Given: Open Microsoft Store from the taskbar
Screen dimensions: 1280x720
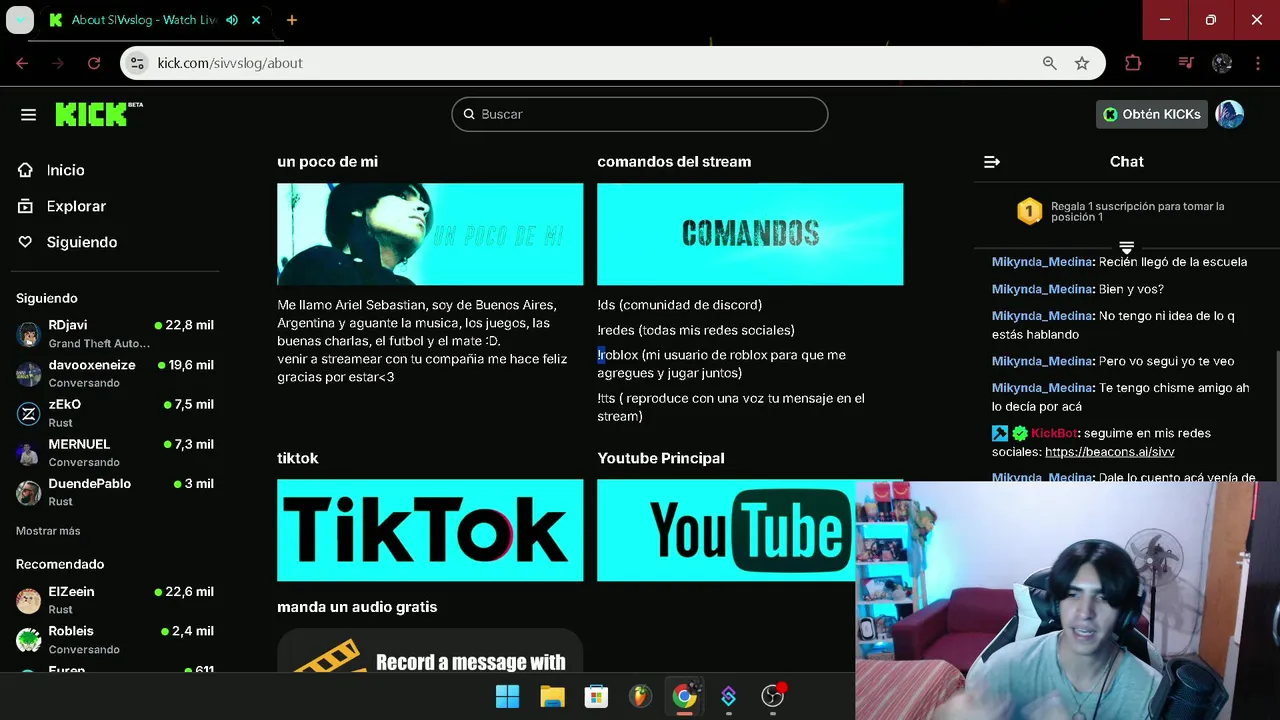Looking at the screenshot, I should click(x=596, y=696).
